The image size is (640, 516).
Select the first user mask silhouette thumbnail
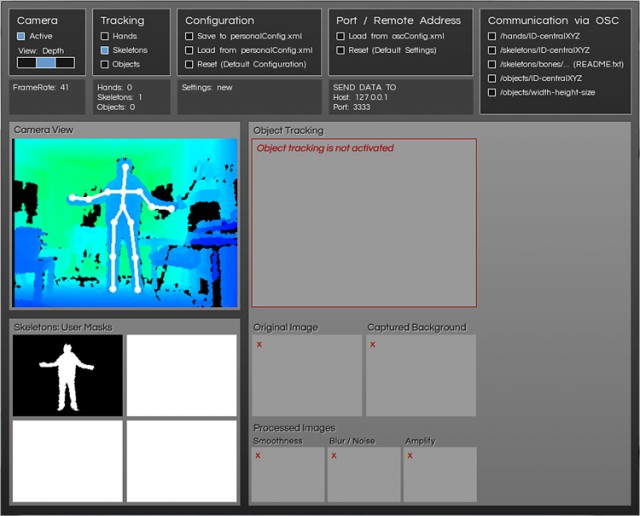[x=68, y=375]
